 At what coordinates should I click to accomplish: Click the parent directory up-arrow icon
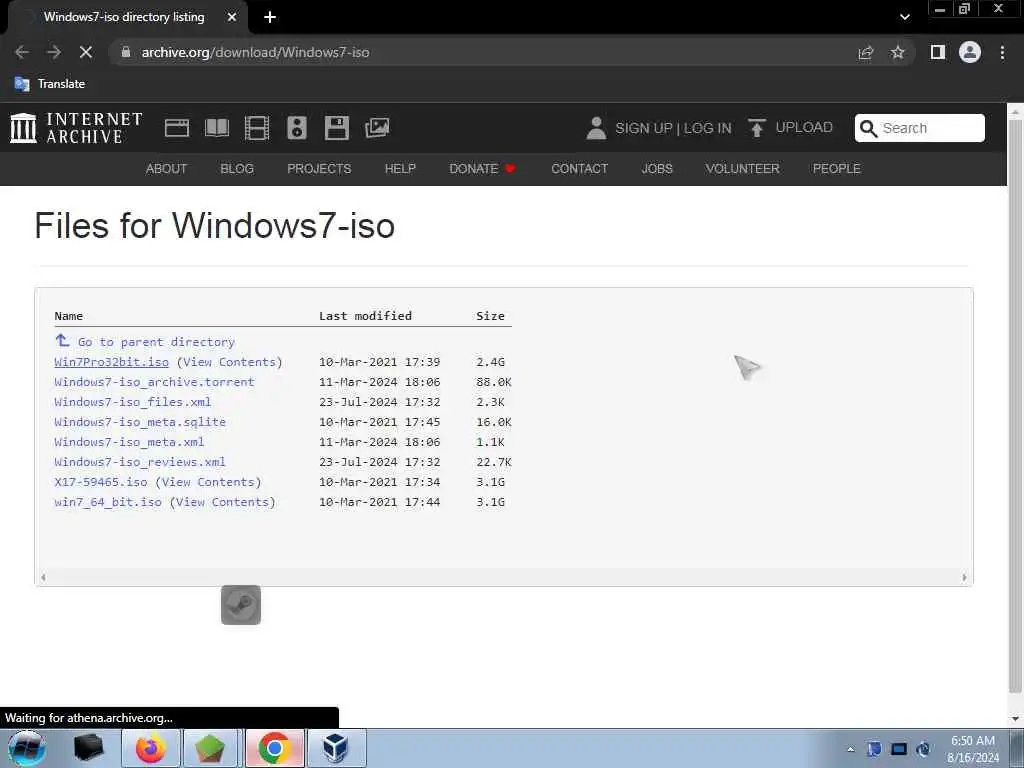(62, 340)
